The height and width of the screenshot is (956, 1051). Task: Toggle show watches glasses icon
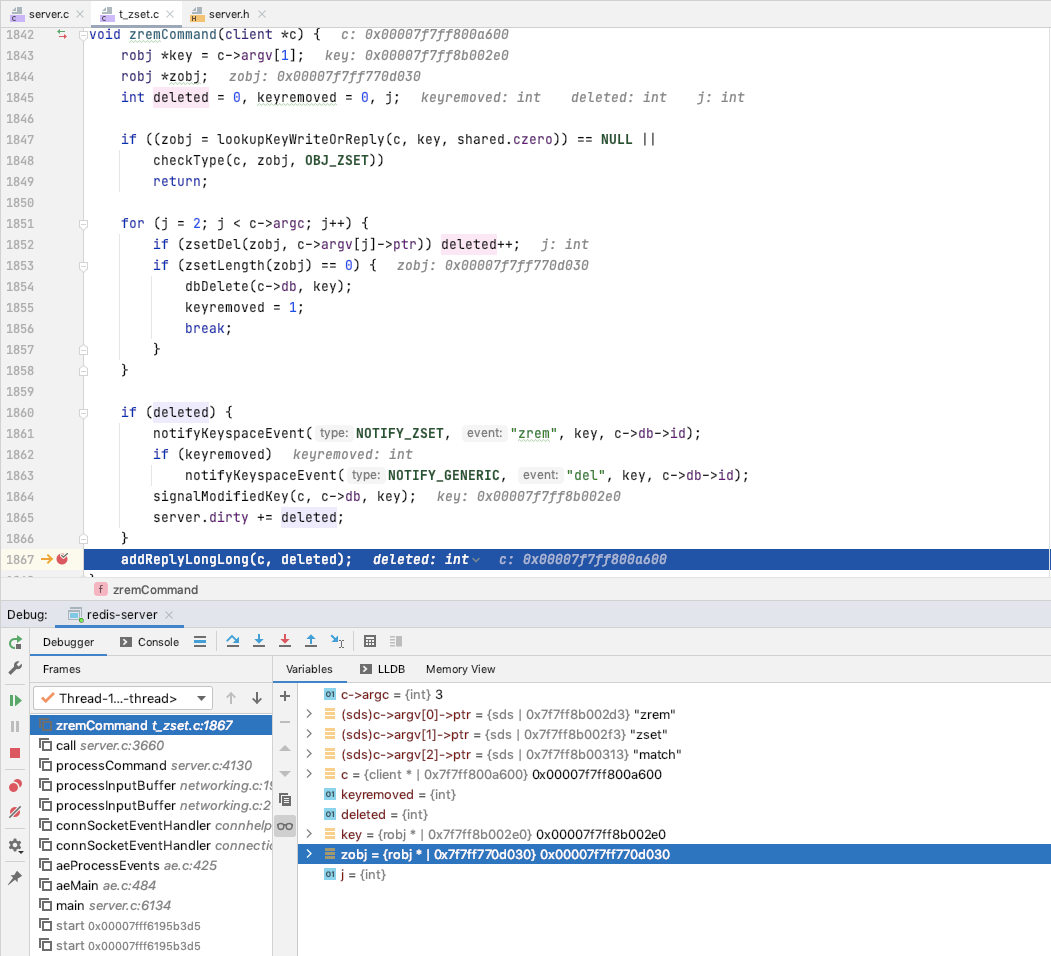285,826
